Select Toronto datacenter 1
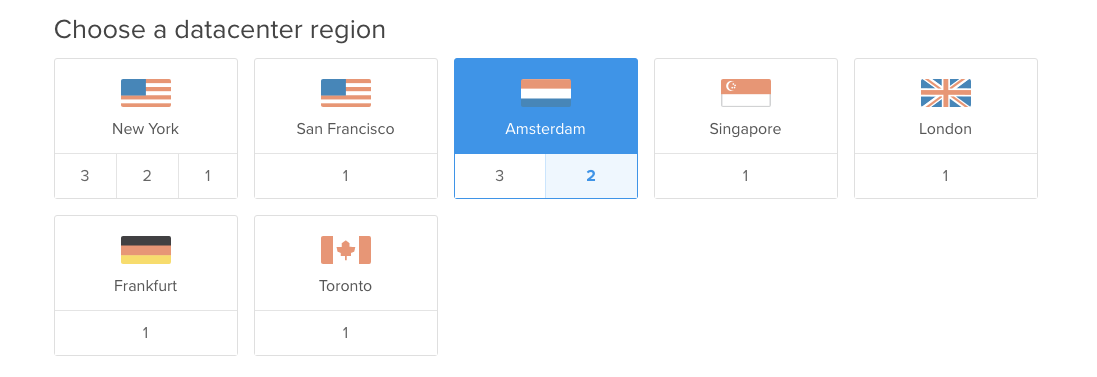The height and width of the screenshot is (377, 1097). (x=346, y=333)
